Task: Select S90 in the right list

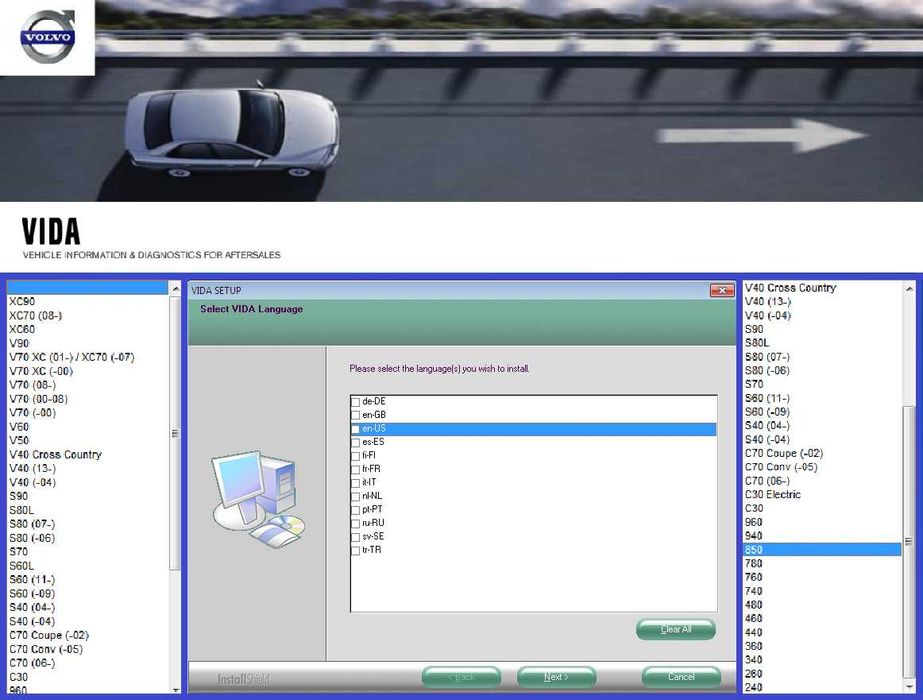Action: [822, 329]
